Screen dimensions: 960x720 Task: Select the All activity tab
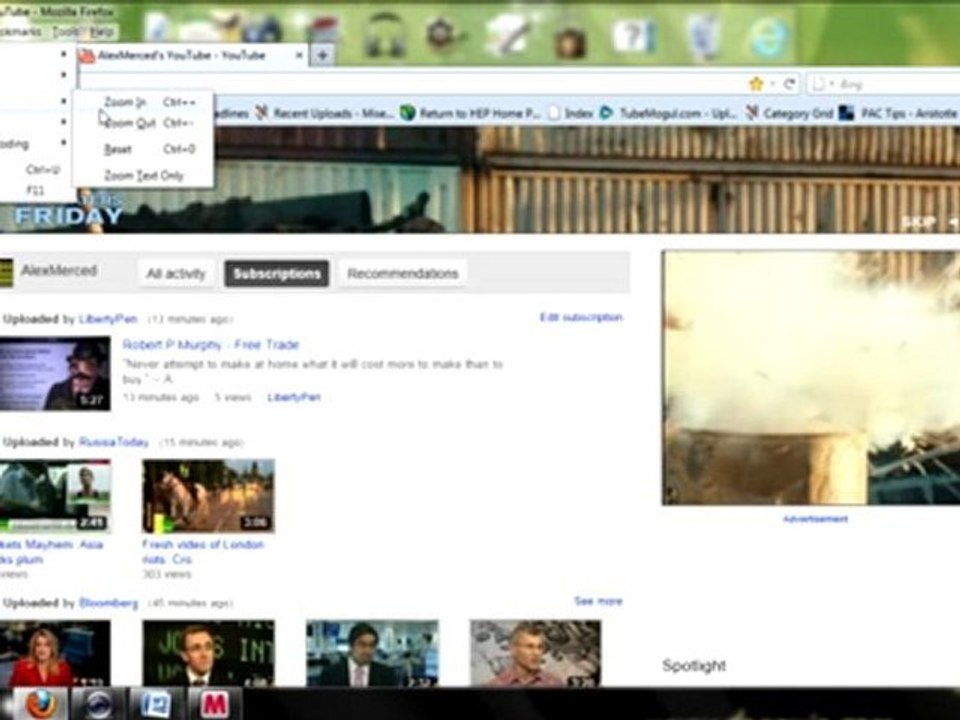[x=176, y=274]
